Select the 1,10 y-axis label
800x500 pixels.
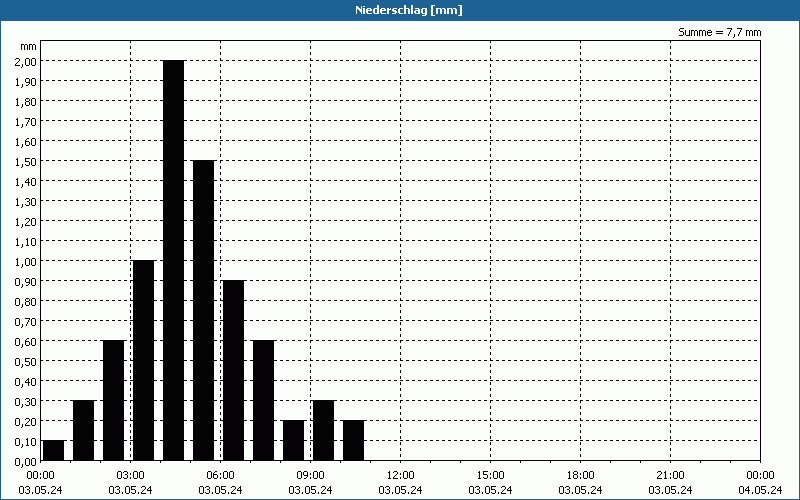point(27,241)
